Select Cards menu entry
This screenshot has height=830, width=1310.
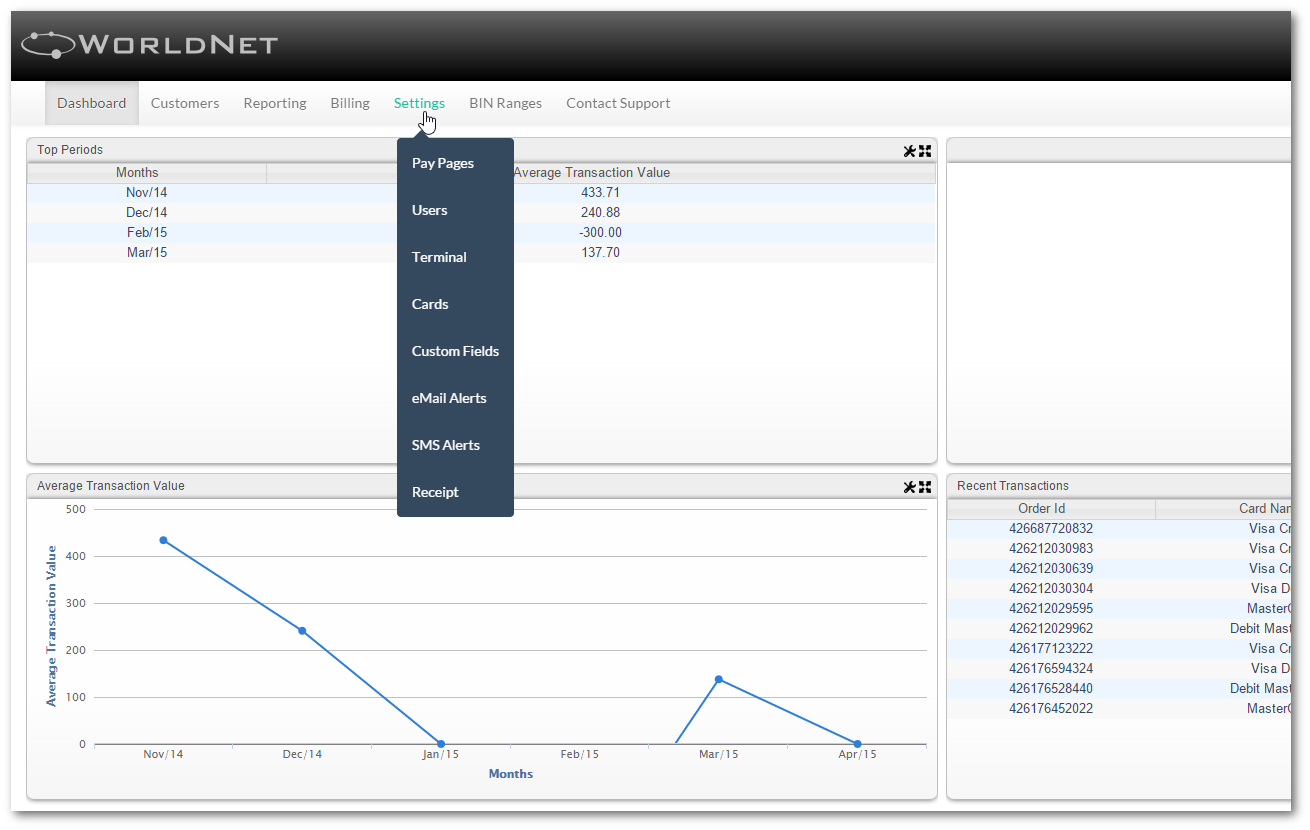[x=430, y=304]
